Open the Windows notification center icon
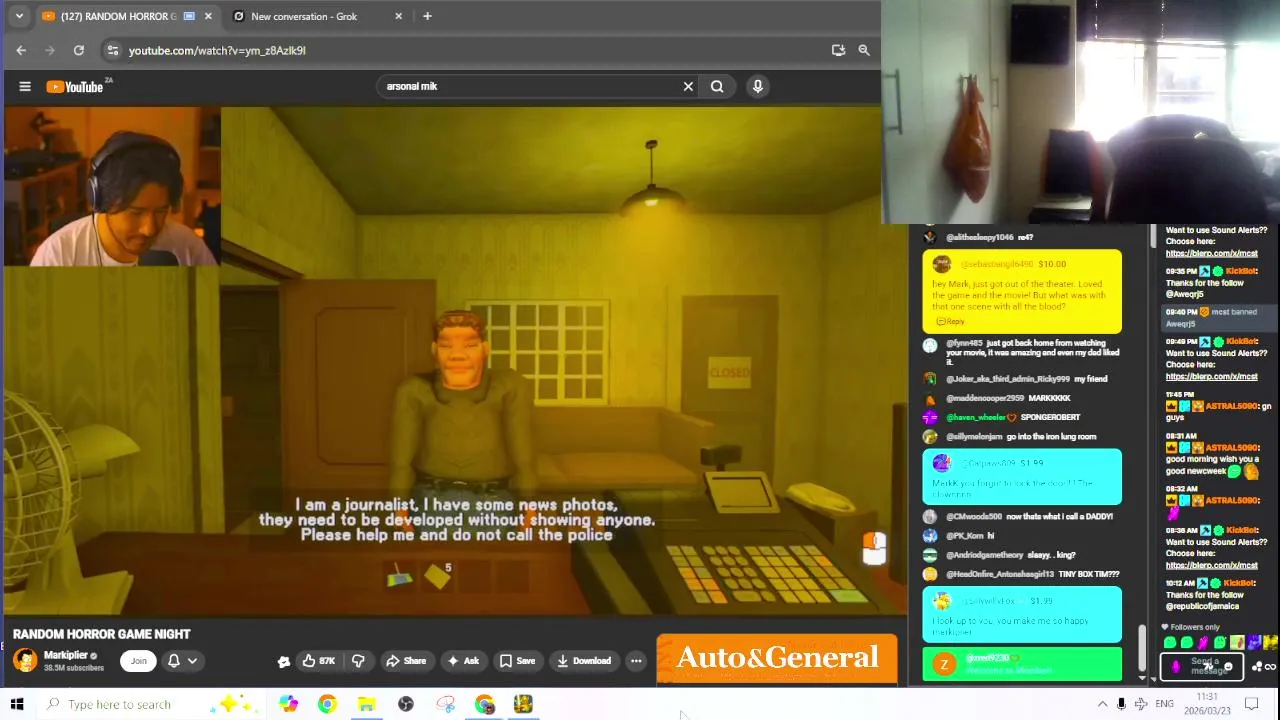 click(x=1251, y=704)
